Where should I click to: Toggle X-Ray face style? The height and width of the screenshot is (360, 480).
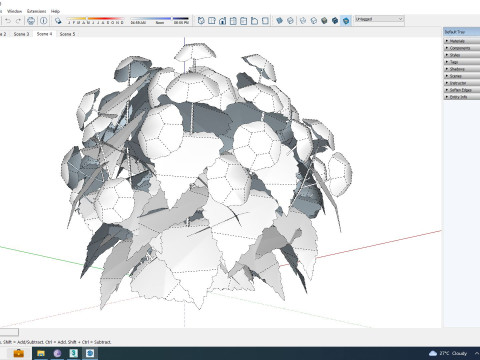click(x=279, y=21)
